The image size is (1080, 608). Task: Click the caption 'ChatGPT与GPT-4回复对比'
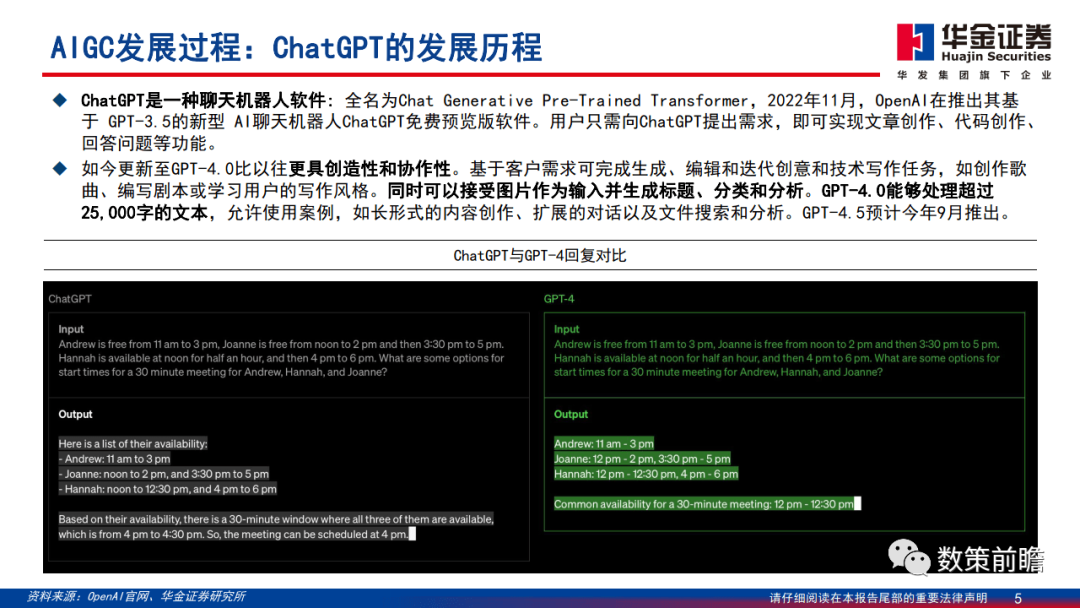tap(539, 255)
